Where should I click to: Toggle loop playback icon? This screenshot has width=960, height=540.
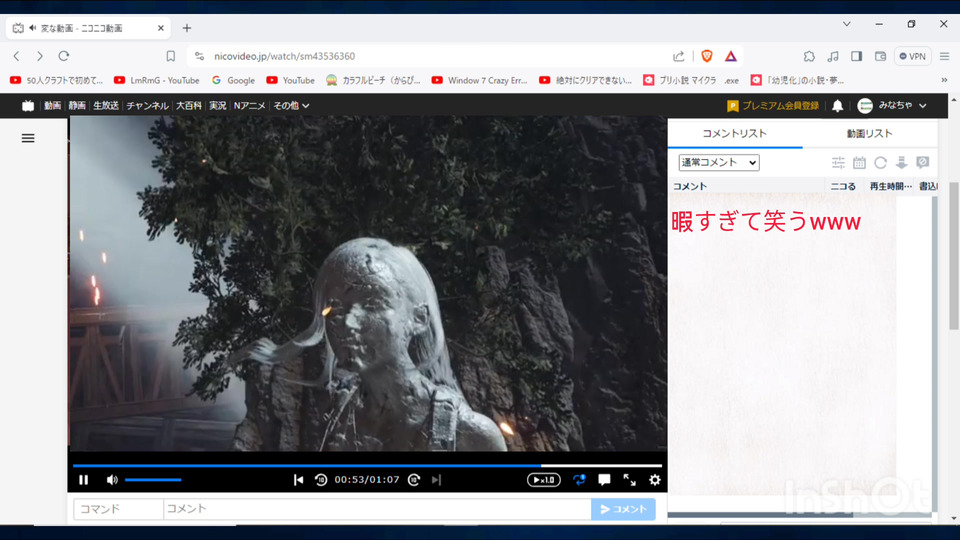click(x=579, y=480)
